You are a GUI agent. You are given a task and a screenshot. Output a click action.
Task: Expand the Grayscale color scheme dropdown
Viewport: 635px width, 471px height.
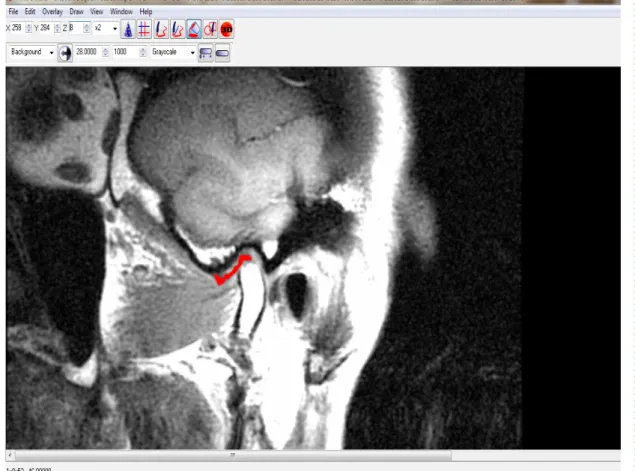(x=173, y=52)
